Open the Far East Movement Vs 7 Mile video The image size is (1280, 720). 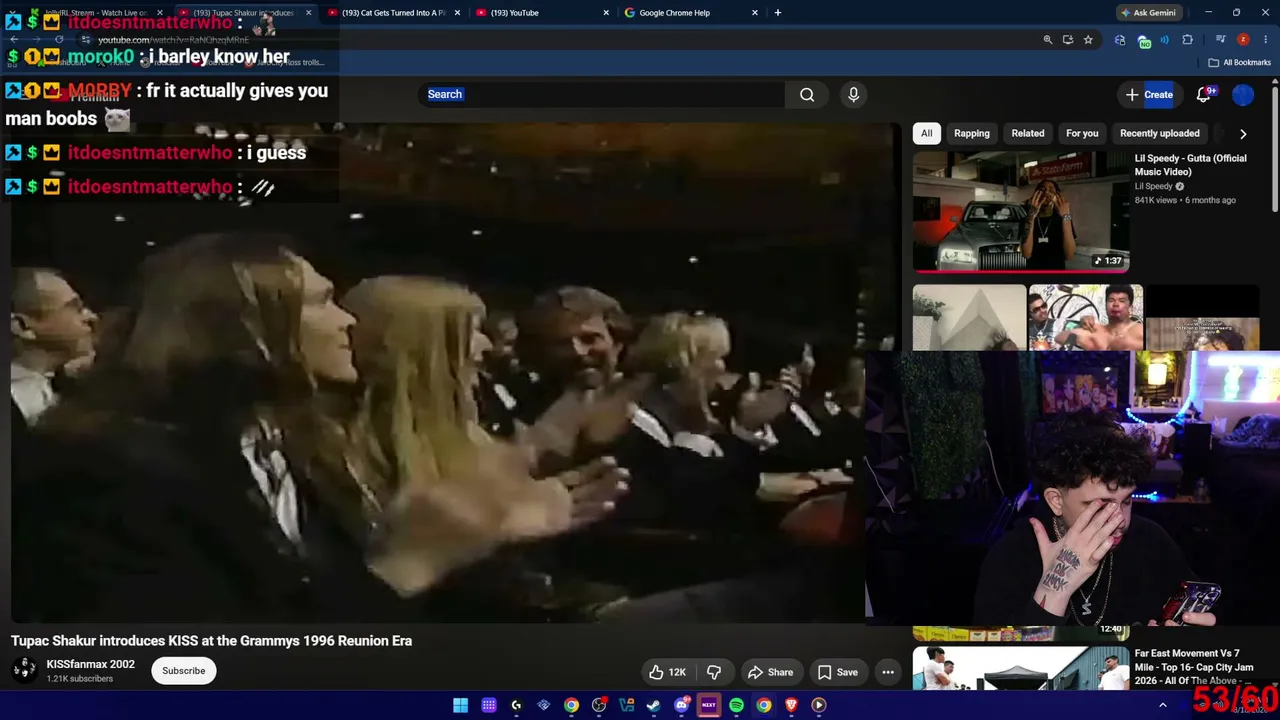[x=1193, y=667]
